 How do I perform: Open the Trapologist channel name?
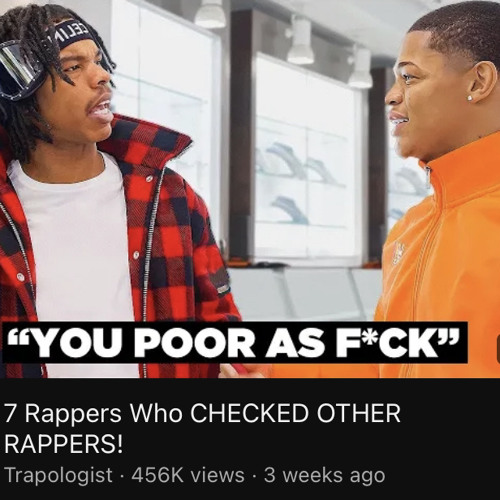click(59, 475)
